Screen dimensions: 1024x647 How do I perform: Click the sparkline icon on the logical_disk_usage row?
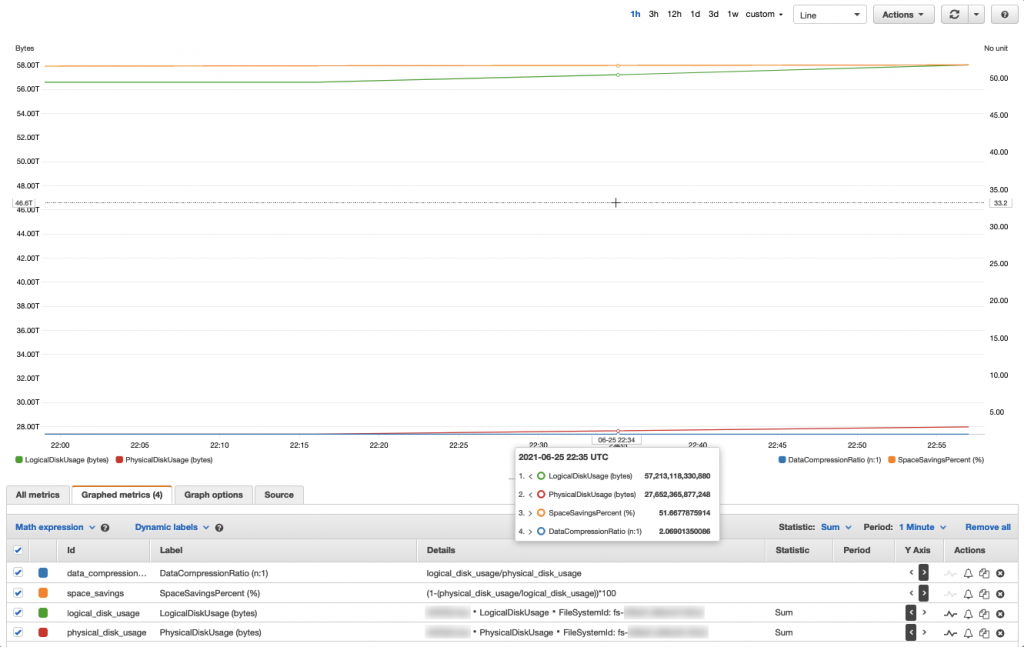pyautogui.click(x=949, y=612)
